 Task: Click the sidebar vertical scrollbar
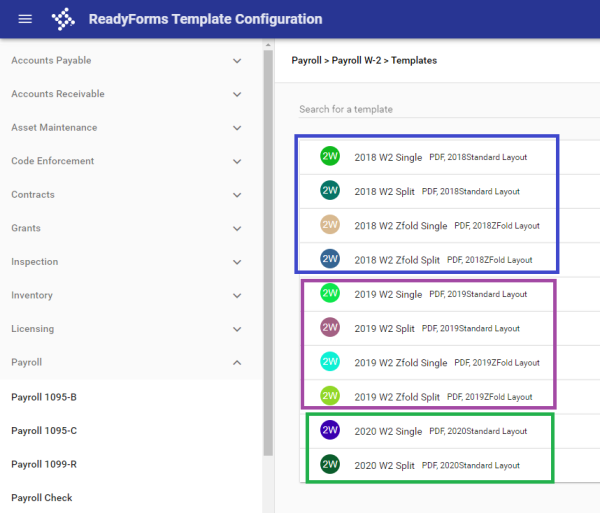[x=267, y=250]
